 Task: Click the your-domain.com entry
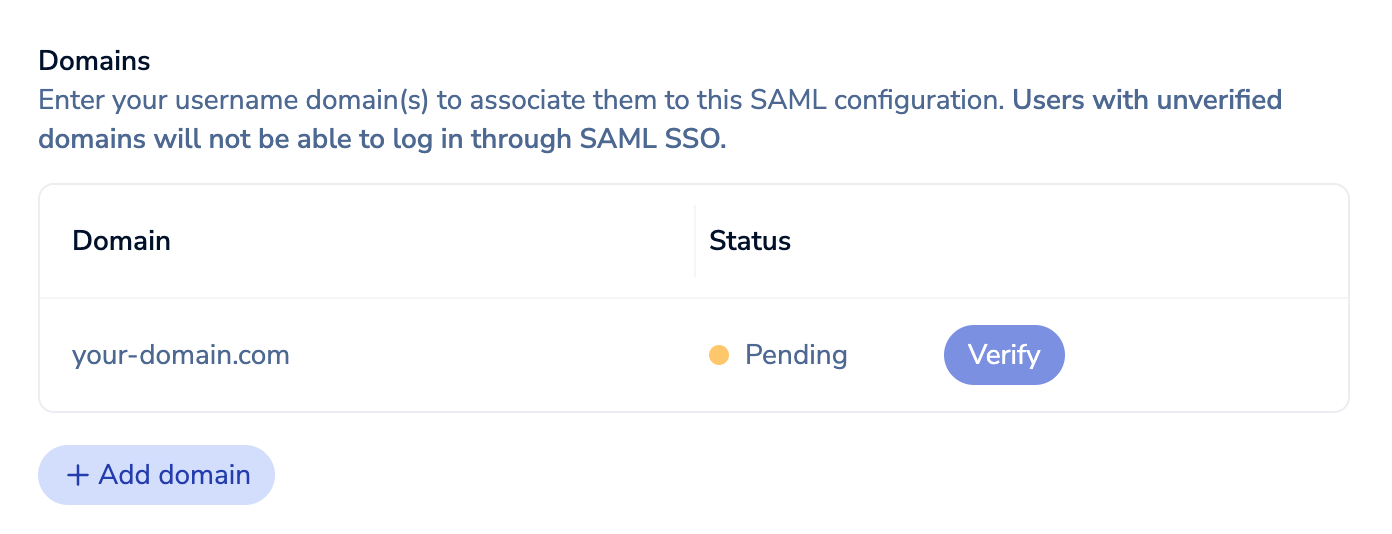point(181,355)
